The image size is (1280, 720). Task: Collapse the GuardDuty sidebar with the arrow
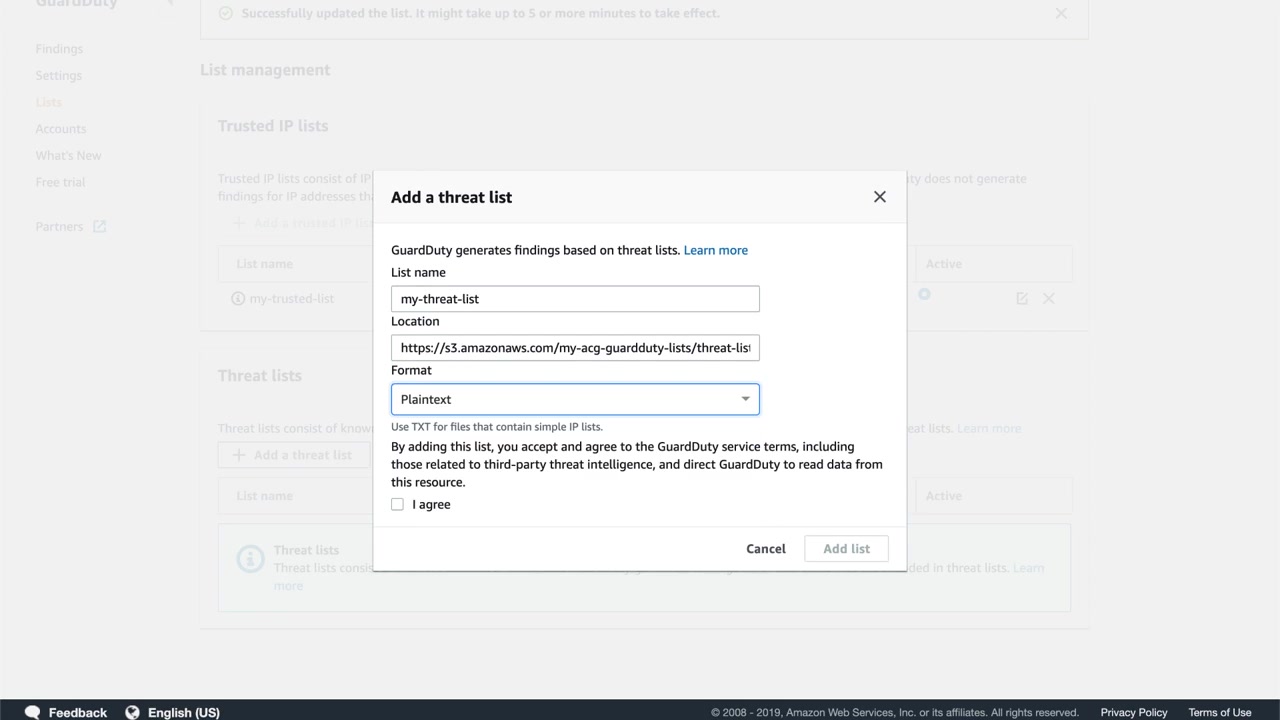[170, 3]
